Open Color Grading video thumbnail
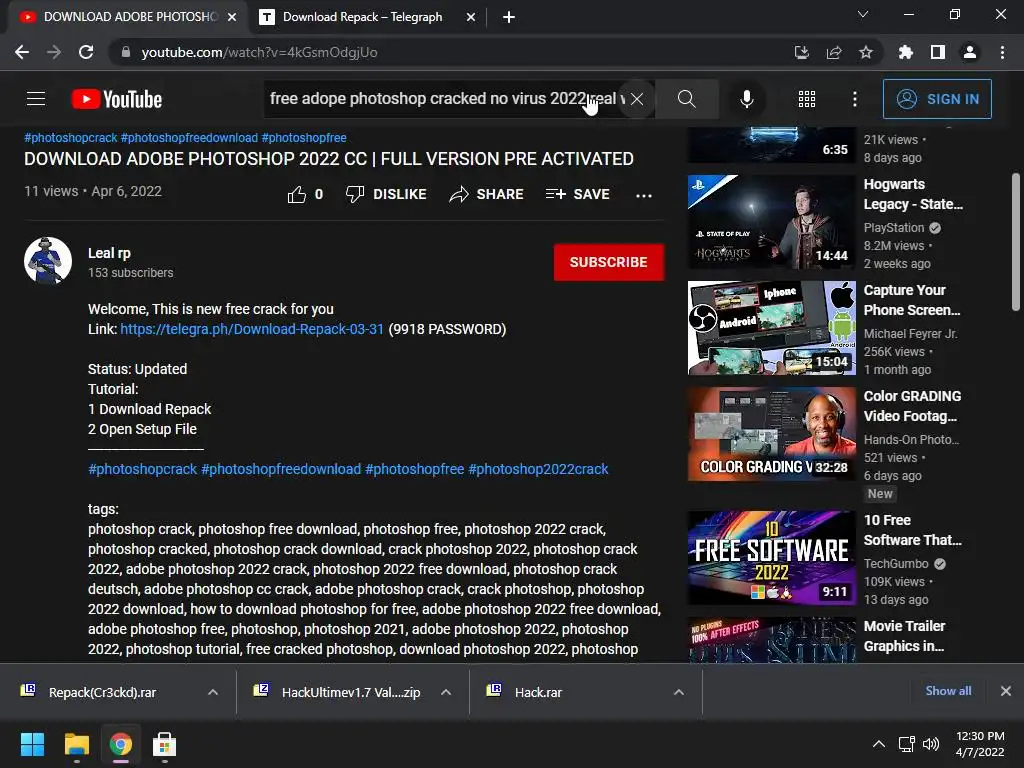 tap(772, 434)
